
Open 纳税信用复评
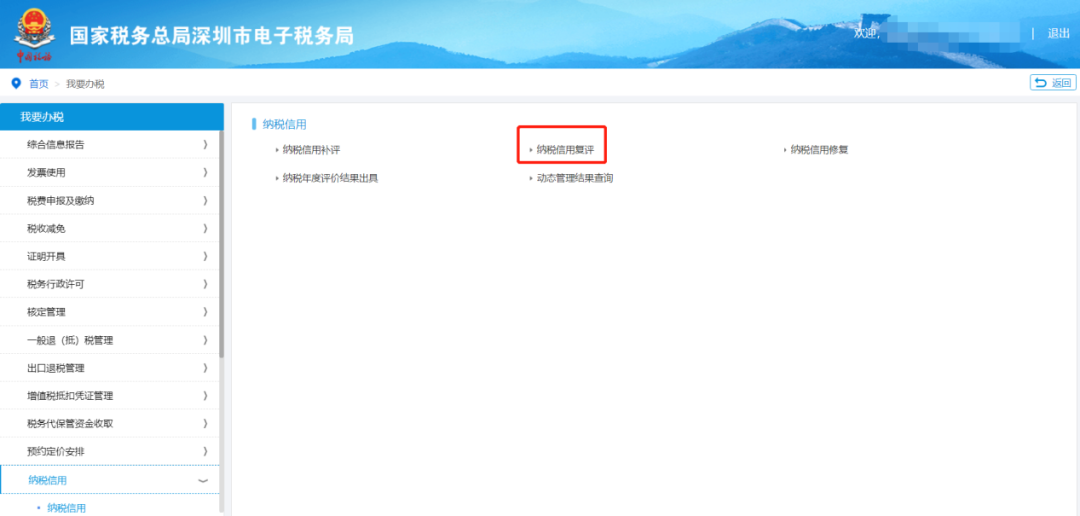(x=565, y=149)
